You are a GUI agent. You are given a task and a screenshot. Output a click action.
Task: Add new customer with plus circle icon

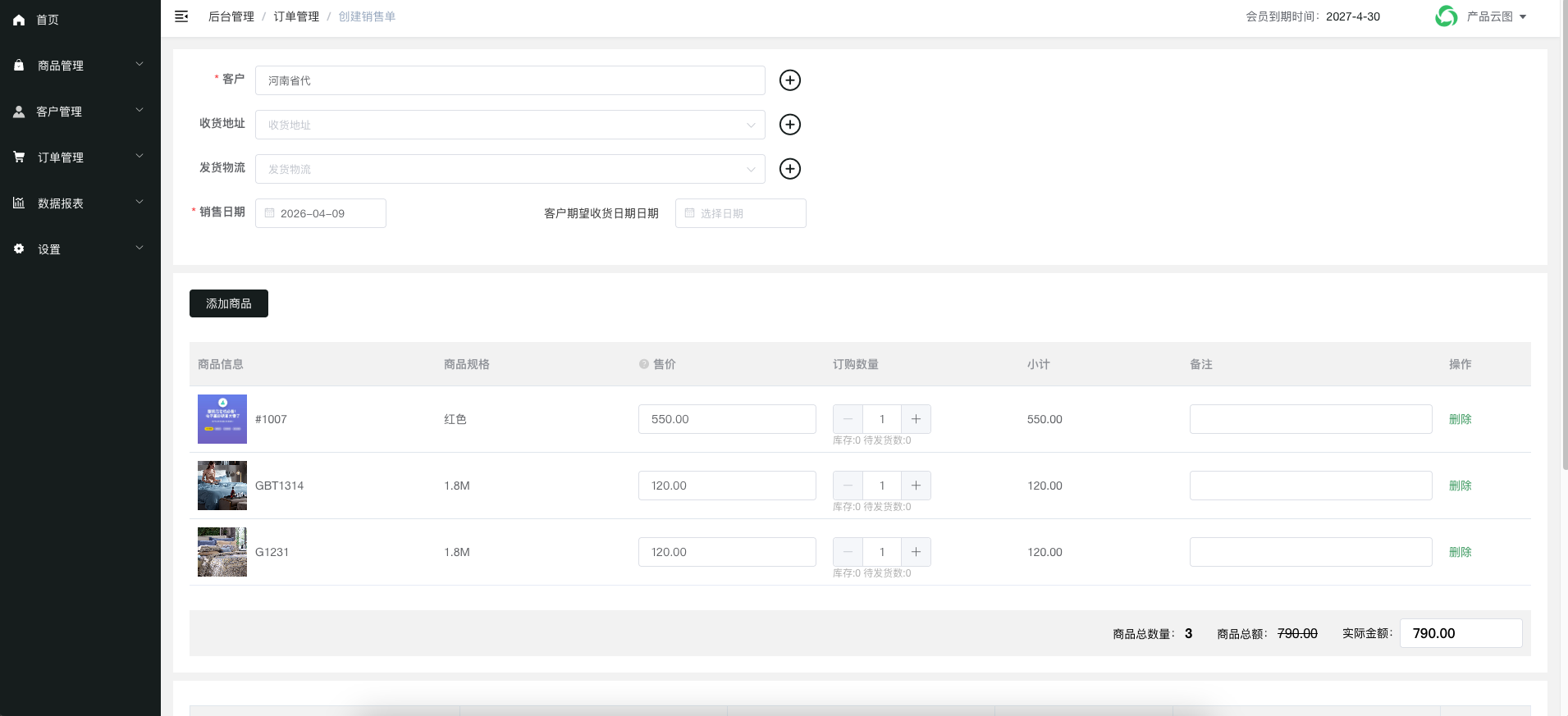790,80
